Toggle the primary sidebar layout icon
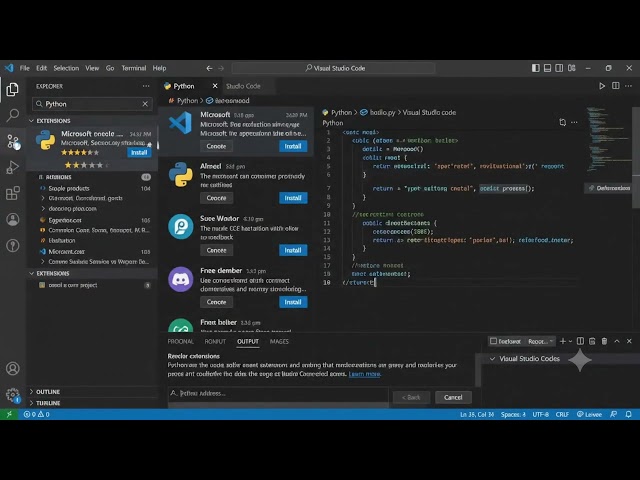640x480 pixels. click(x=536, y=68)
